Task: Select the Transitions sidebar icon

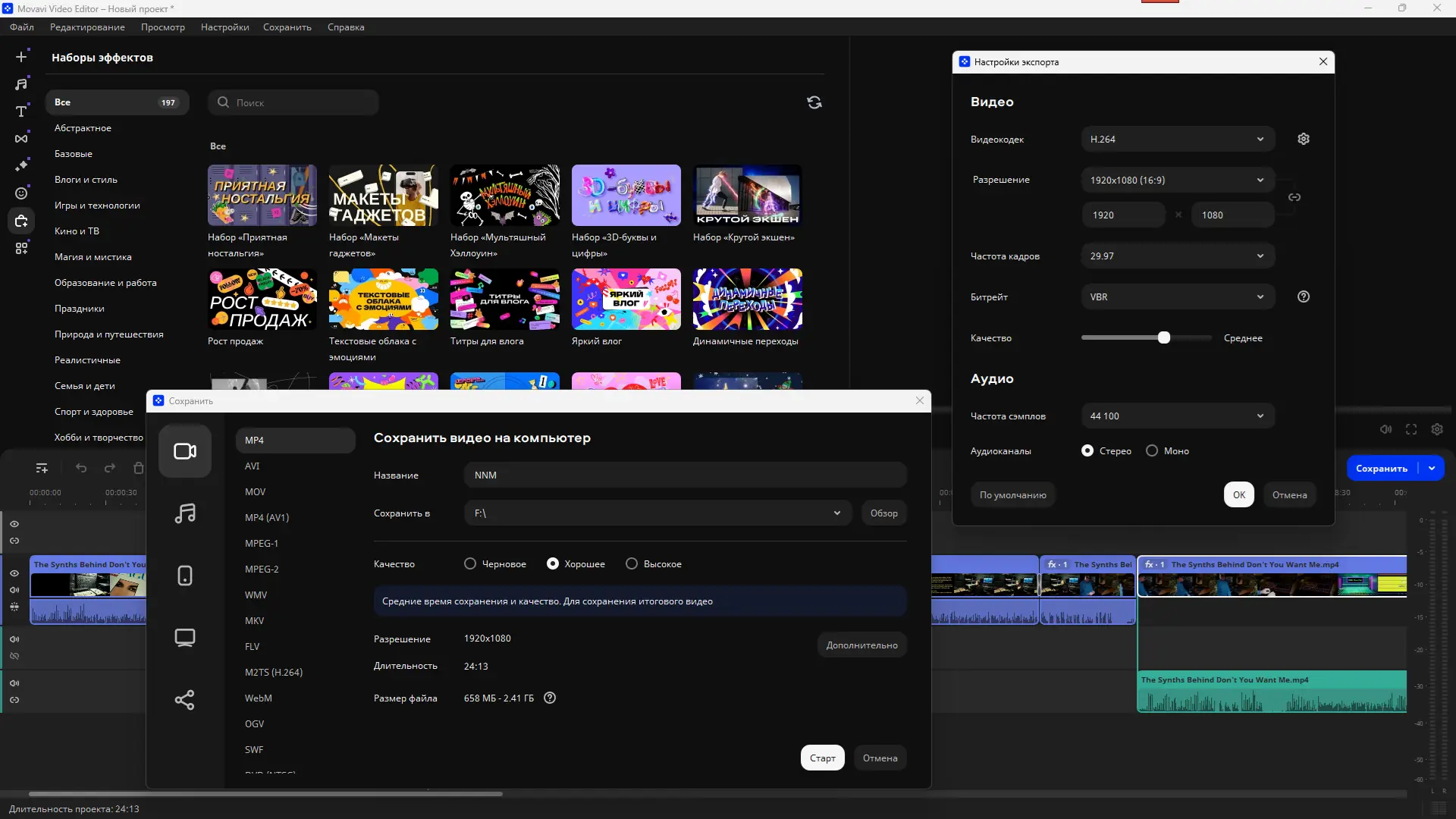Action: pyautogui.click(x=21, y=138)
